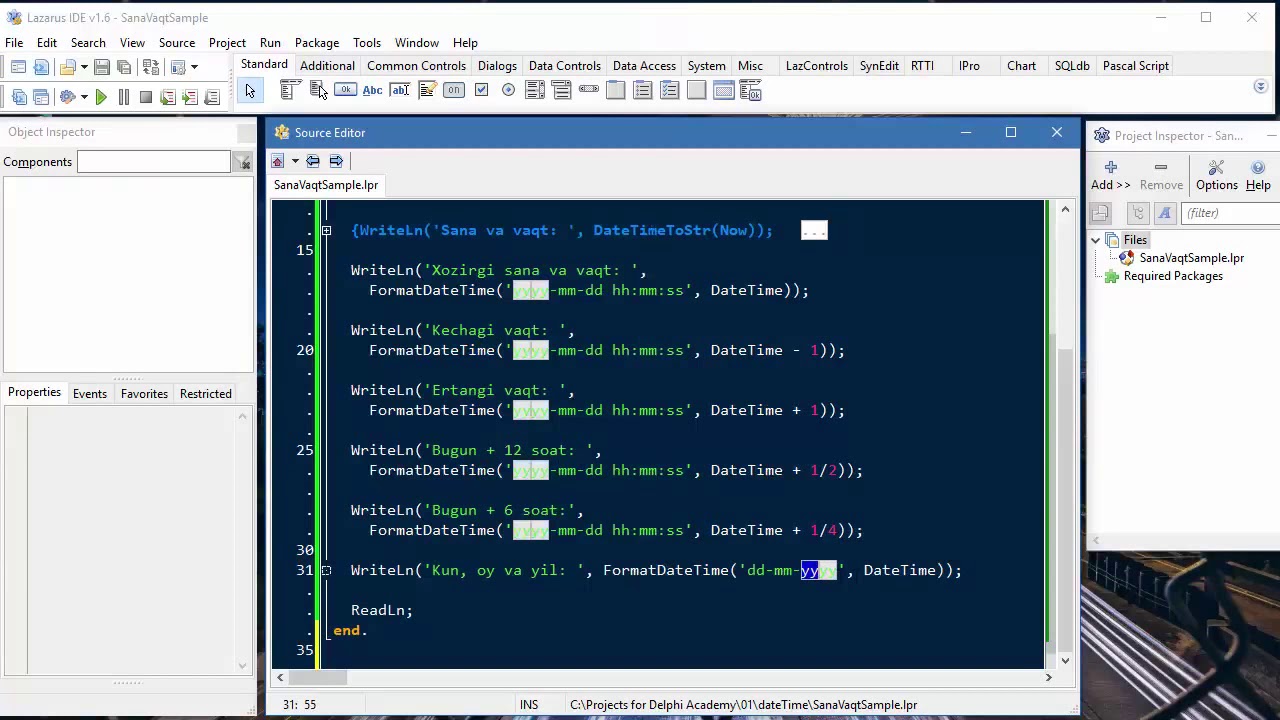1280x720 pixels.
Task: Toggle alphabetical sort in Project Inspector
Action: point(1164,213)
